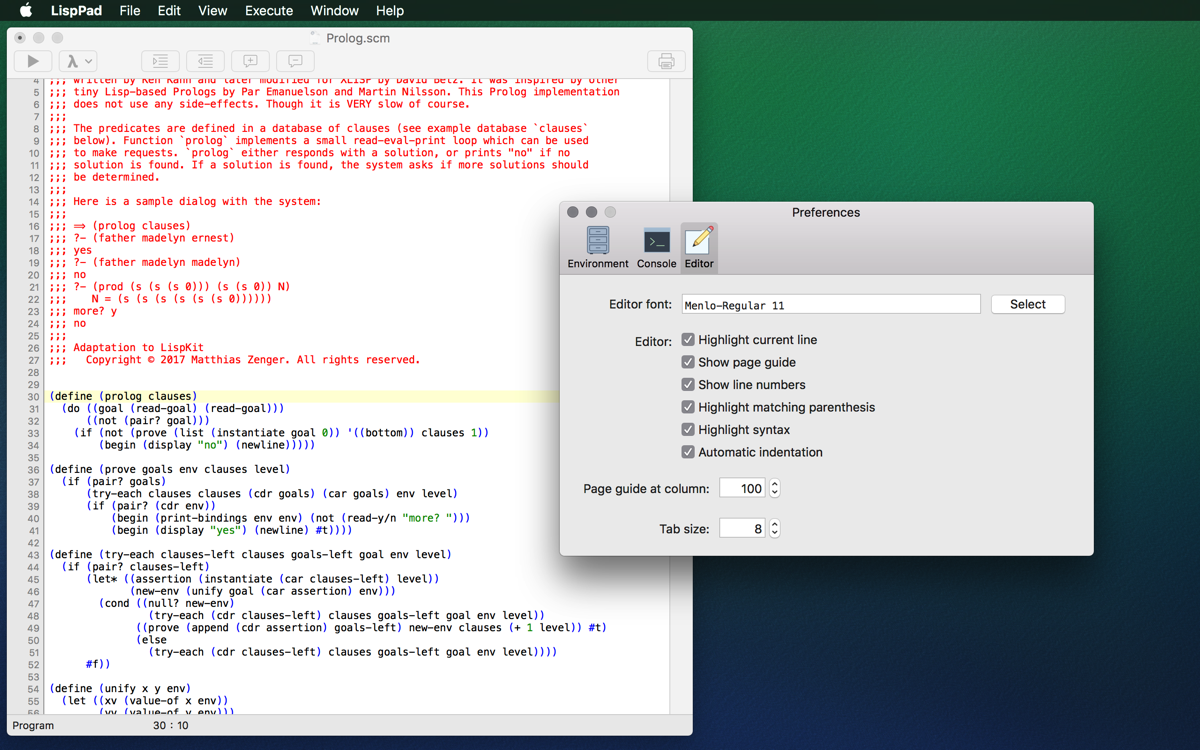Viewport: 1200px width, 750px height.
Task: Toggle Highlight matching parenthesis
Action: tap(688, 407)
